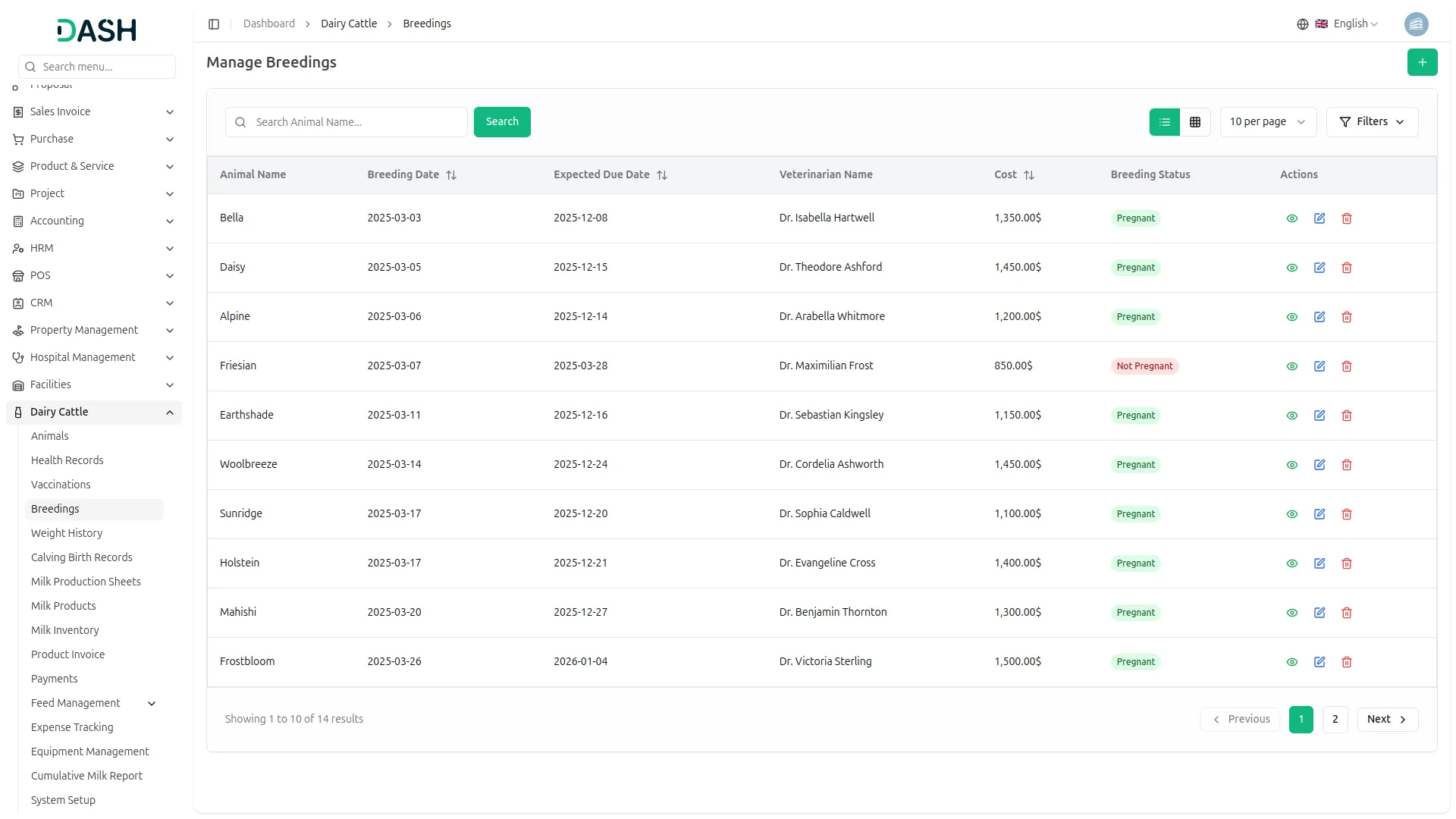
Task: Delete Woolbreeze's breeding record
Action: (x=1346, y=465)
